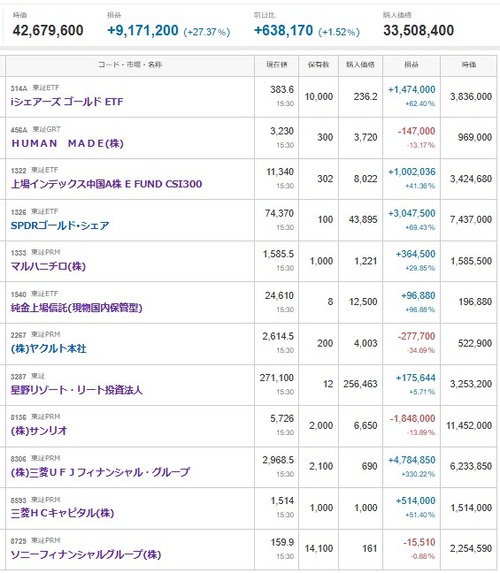Screen dimensions: 500x573
Task: Click market value 3,836,000
Action: (471, 97)
